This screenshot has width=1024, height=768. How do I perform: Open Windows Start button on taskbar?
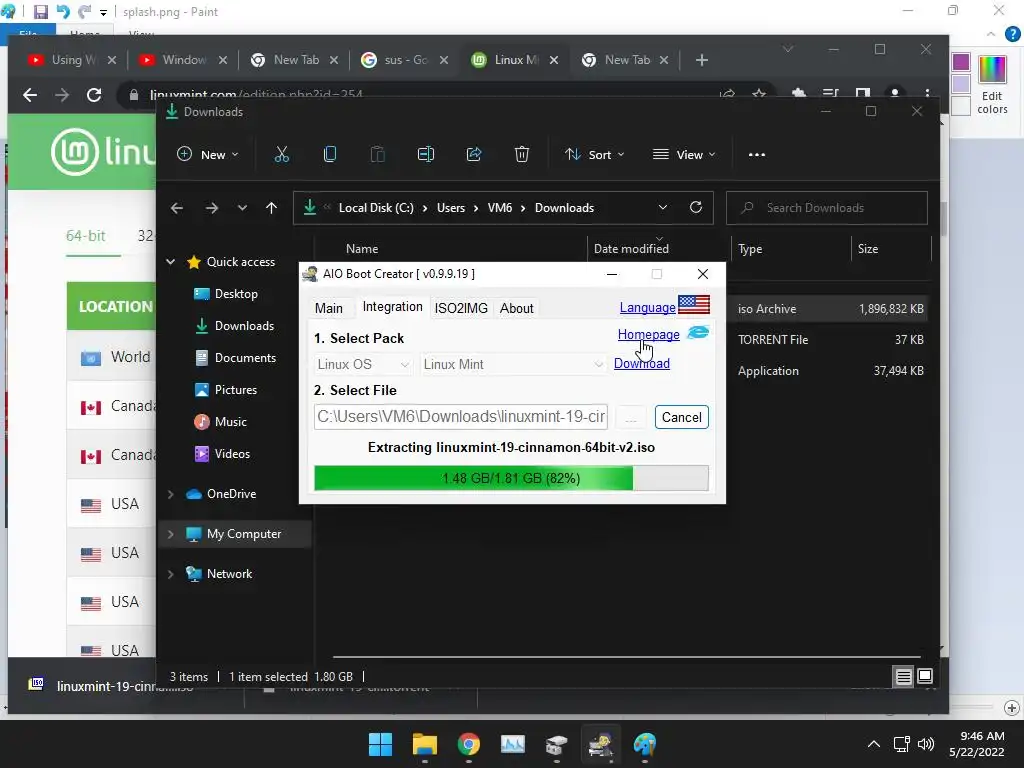point(380,744)
